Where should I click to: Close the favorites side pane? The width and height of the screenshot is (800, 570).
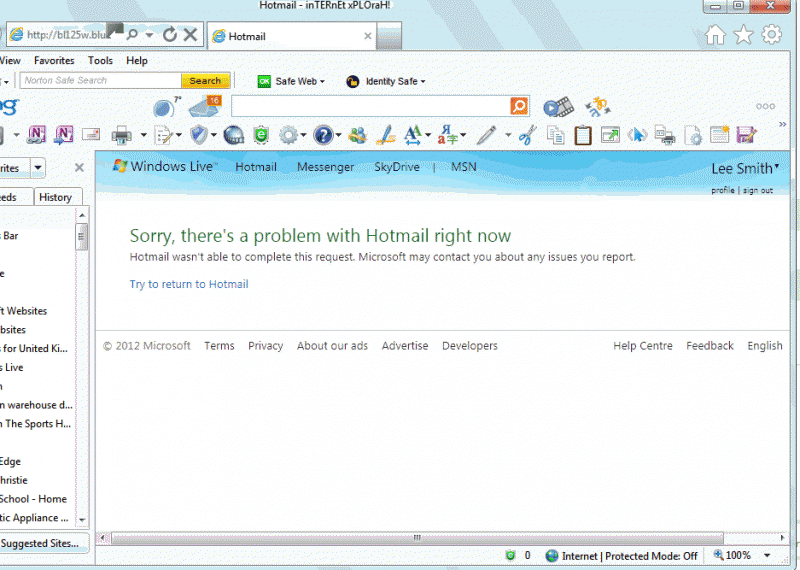(x=79, y=167)
